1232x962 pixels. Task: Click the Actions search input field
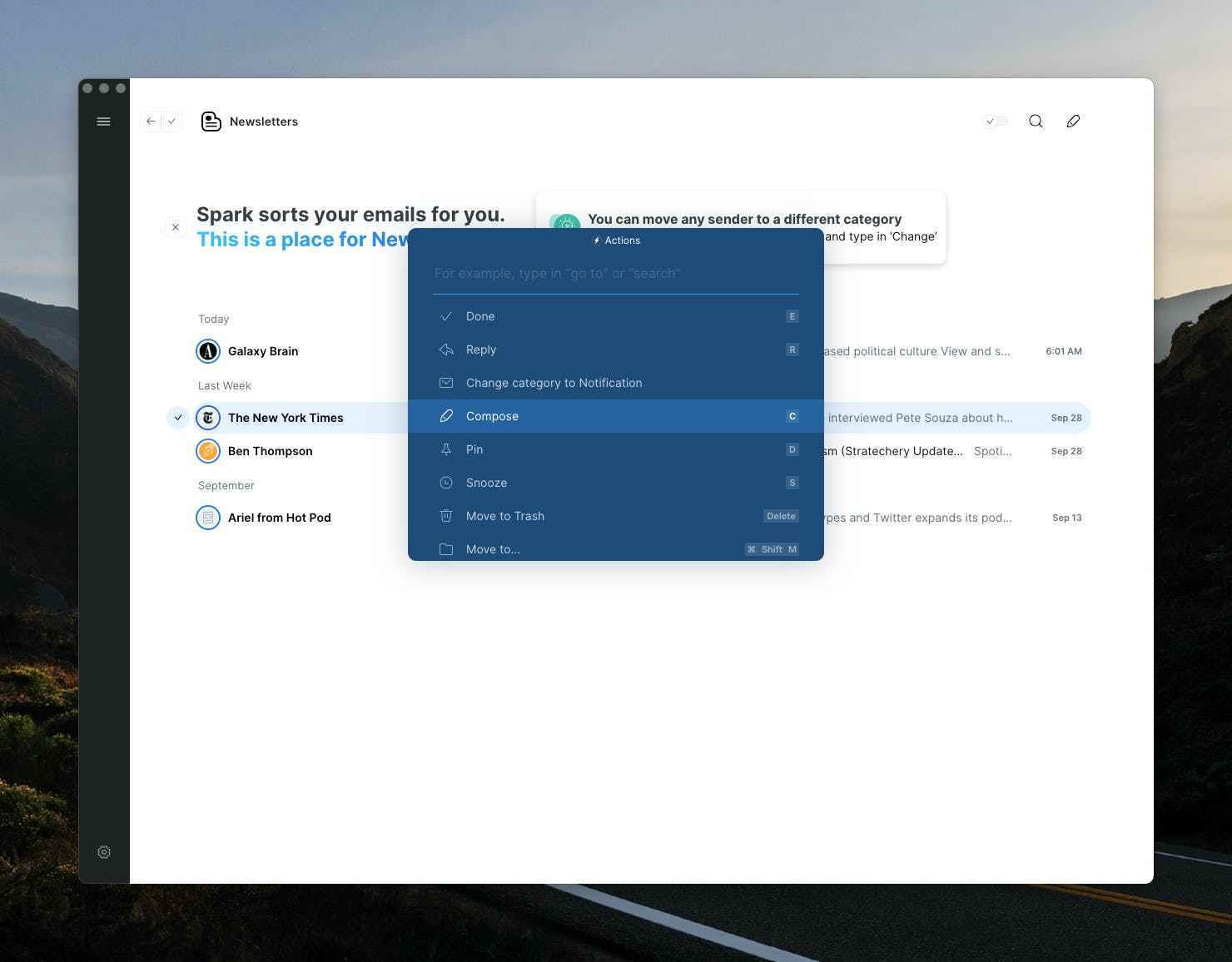[616, 274]
